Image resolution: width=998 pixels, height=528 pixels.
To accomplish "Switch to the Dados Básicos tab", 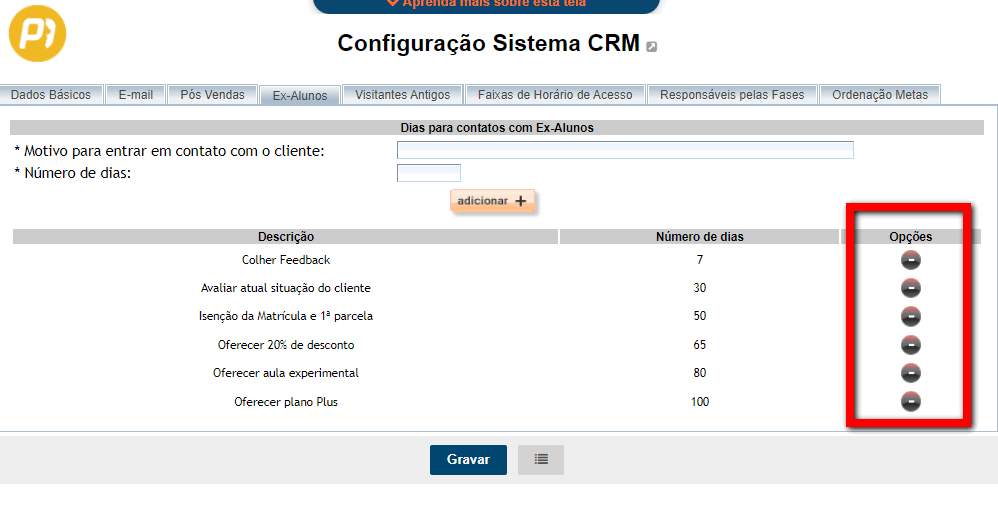I will point(51,95).
